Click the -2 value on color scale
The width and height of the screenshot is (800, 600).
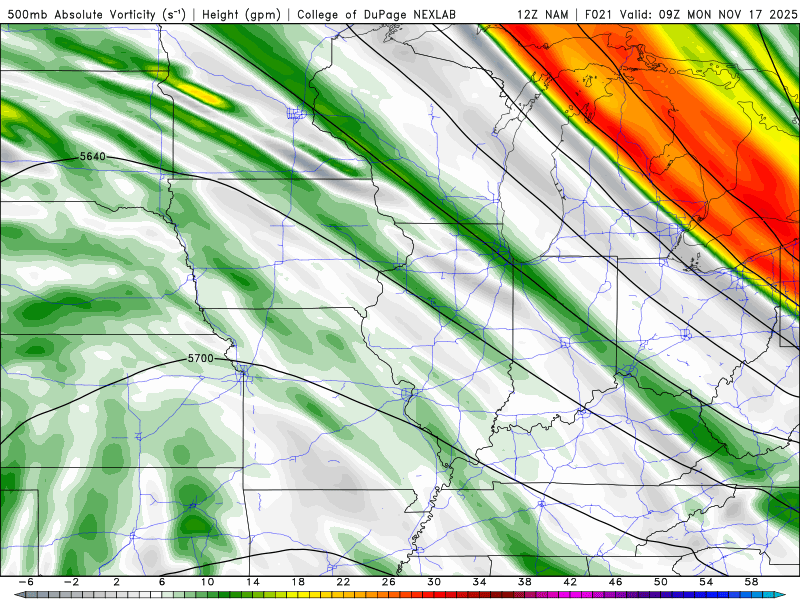click(71, 582)
